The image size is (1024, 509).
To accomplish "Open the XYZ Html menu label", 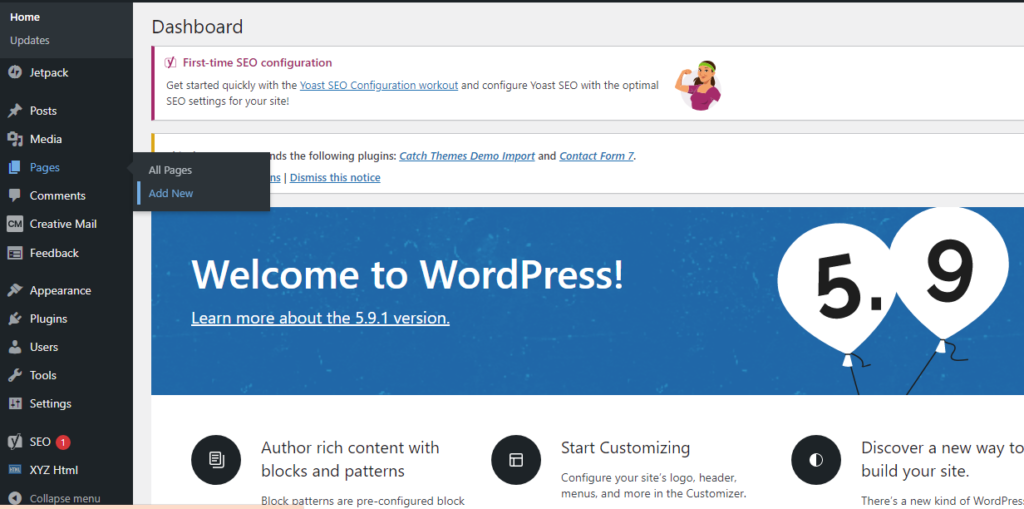I will pos(54,470).
